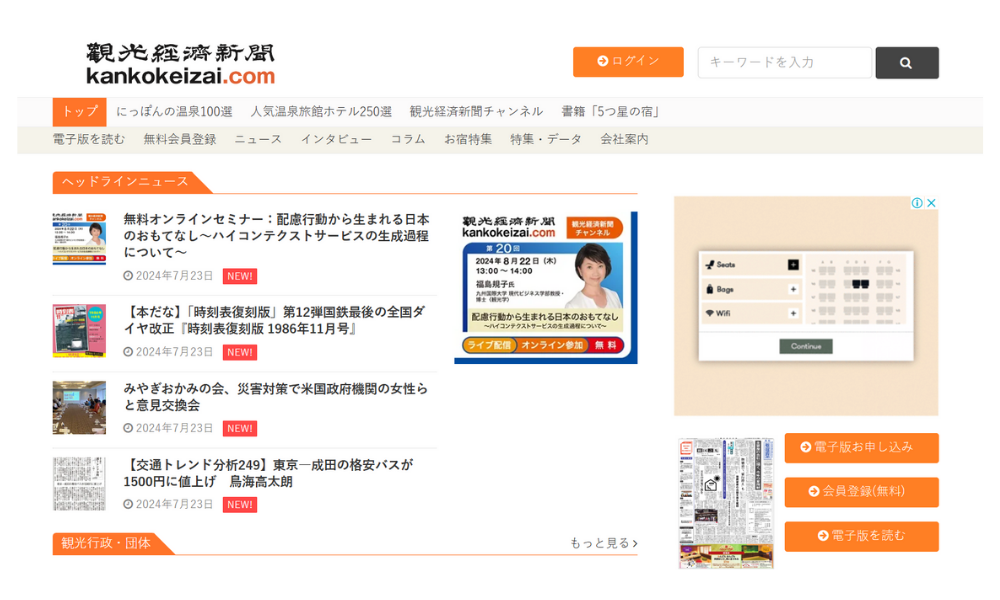
Task: Open the 時刻表復刻版 article thumbnail
Action: click(x=79, y=331)
